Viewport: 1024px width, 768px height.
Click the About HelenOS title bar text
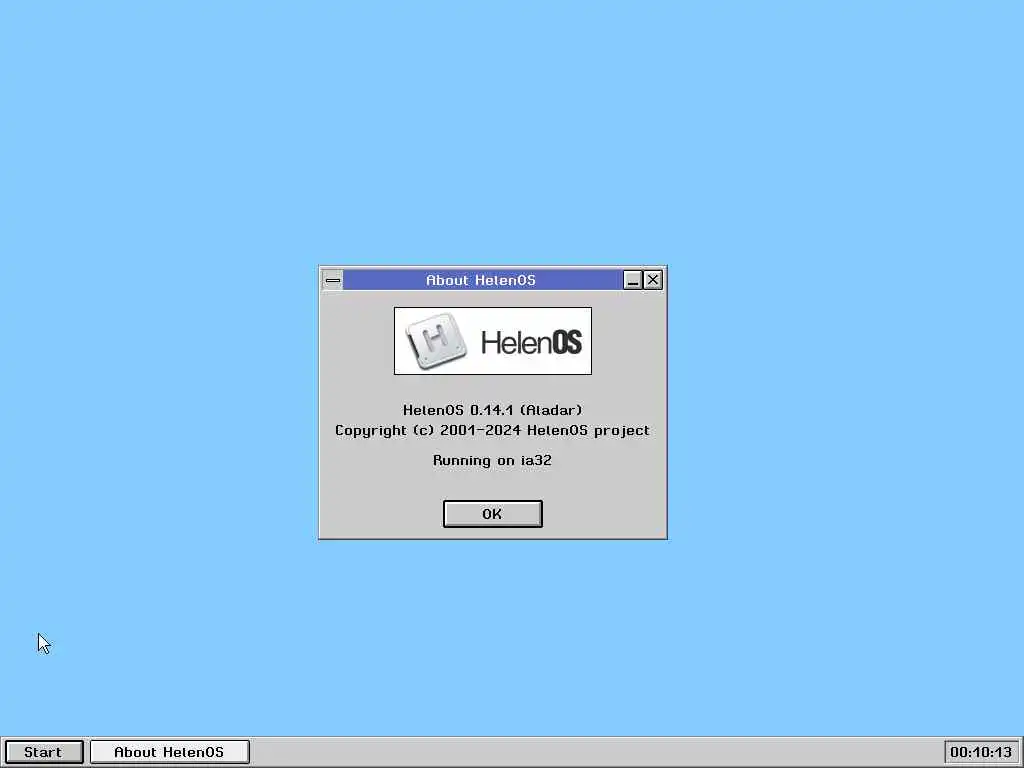(481, 280)
